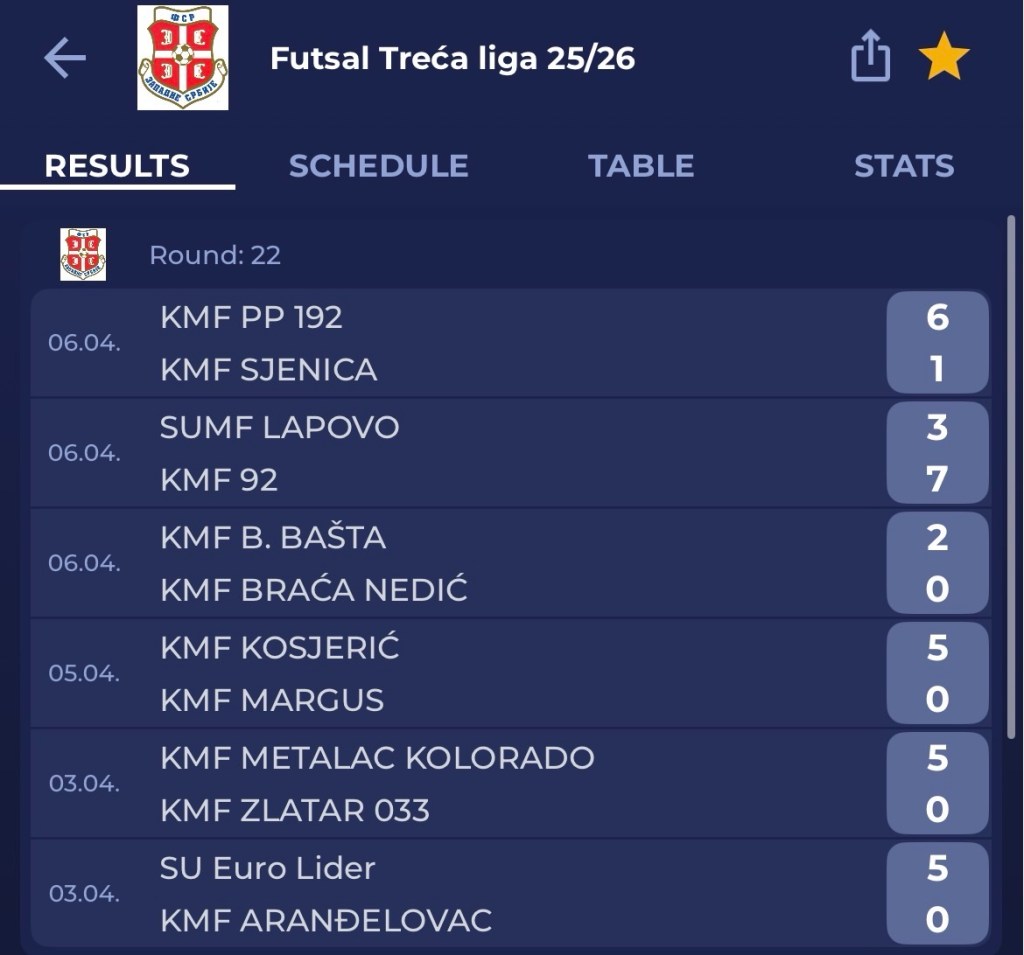
Task: Select the RESULTS tab
Action: point(117,166)
